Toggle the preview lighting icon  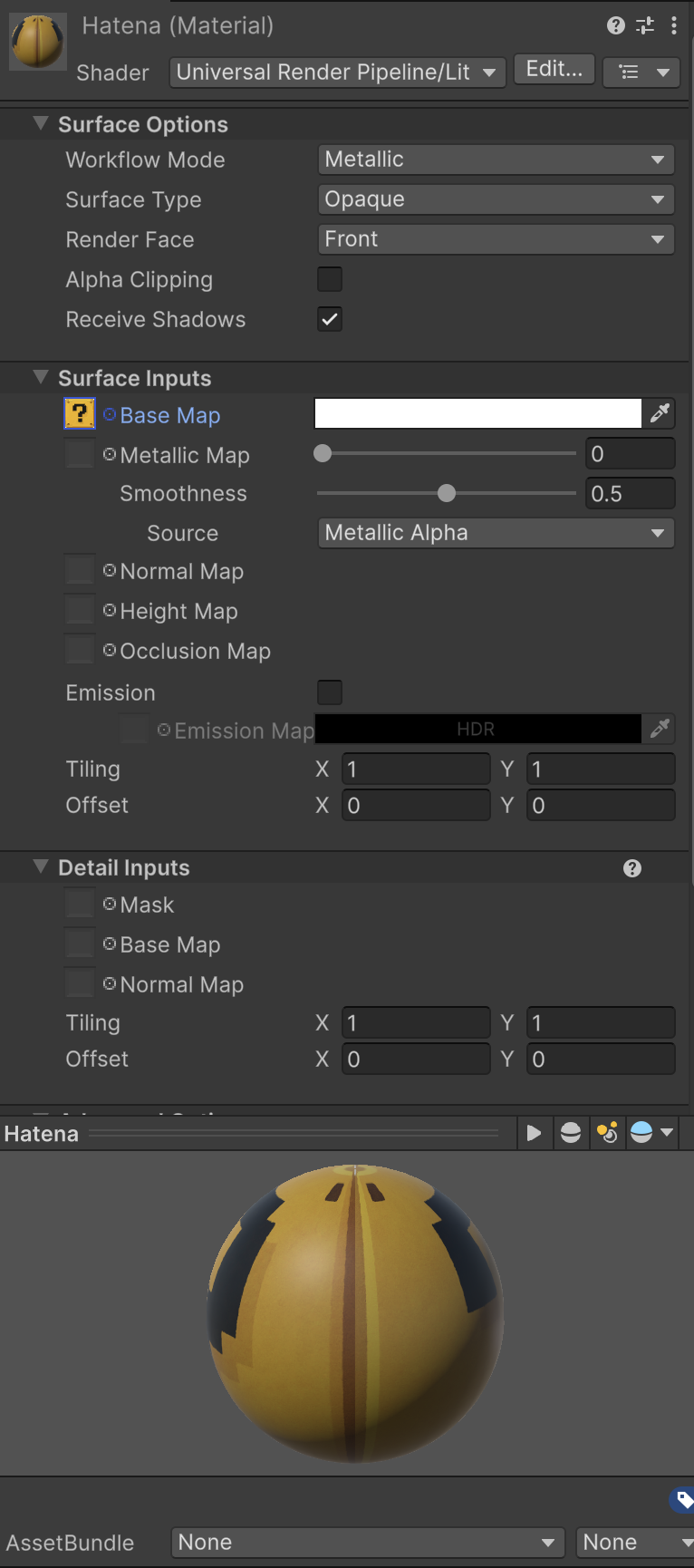point(608,1133)
